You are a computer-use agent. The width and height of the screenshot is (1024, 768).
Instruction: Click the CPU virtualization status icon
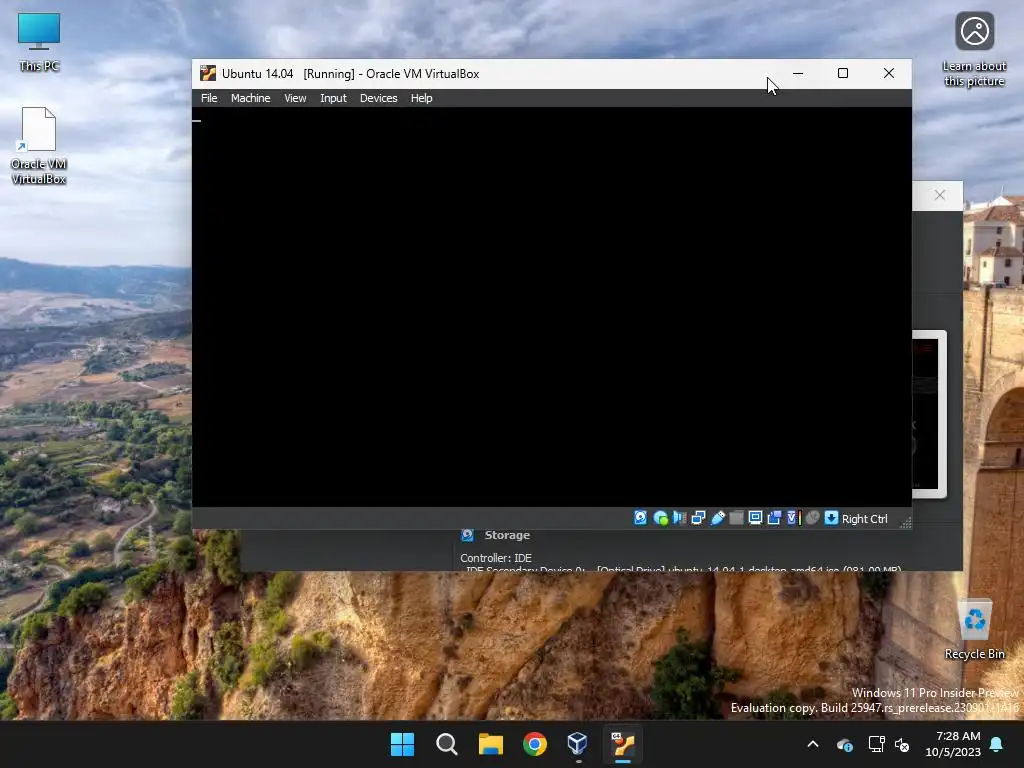793,518
